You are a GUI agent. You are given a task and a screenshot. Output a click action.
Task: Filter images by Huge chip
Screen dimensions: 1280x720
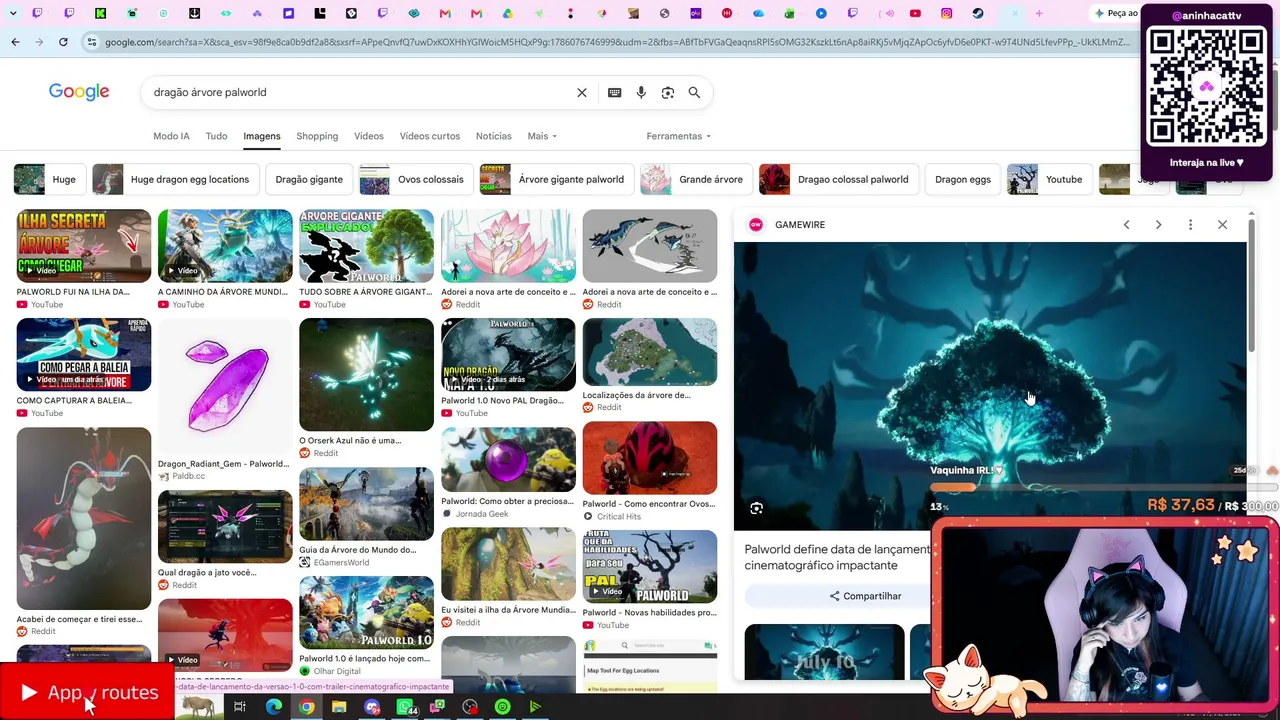(49, 180)
